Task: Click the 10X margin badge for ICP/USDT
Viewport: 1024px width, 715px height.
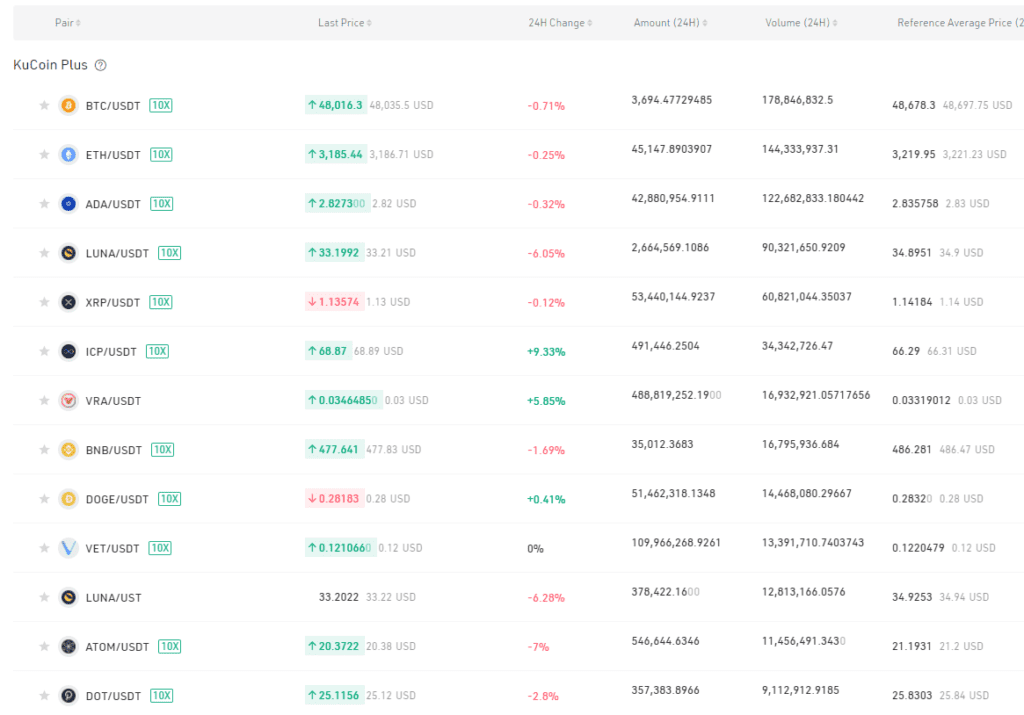Action: [x=157, y=351]
